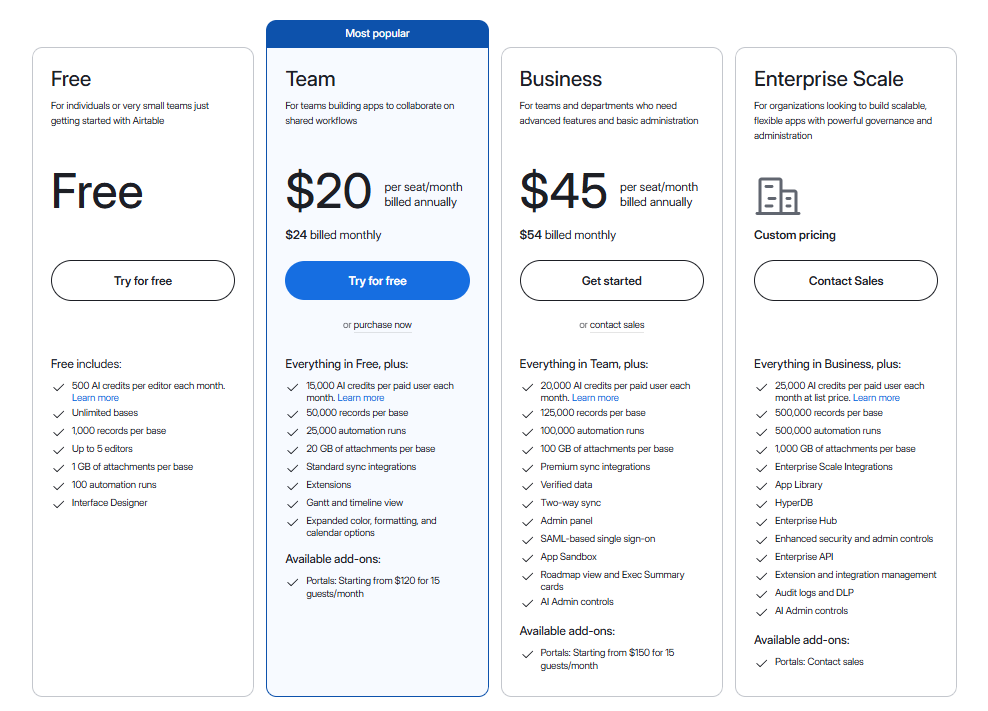Click the checkmark beside "Two-way sync"
The width and height of the screenshot is (988, 711).
(527, 502)
